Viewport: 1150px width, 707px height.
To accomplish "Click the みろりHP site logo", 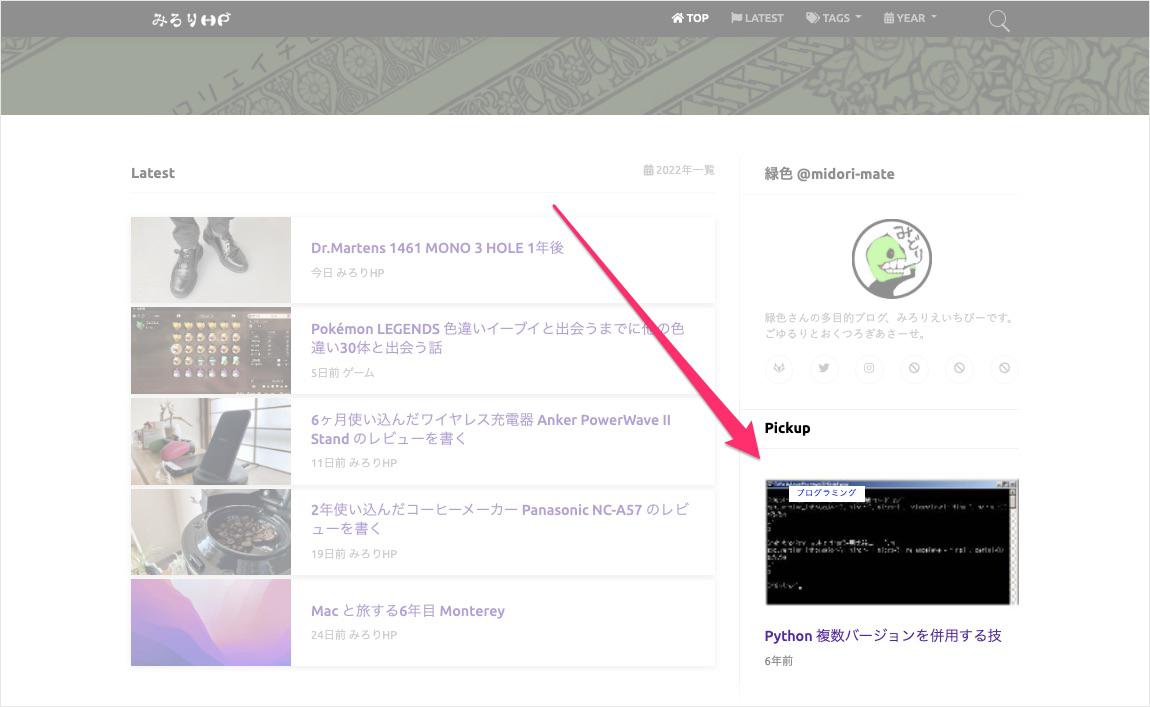I will (x=191, y=19).
